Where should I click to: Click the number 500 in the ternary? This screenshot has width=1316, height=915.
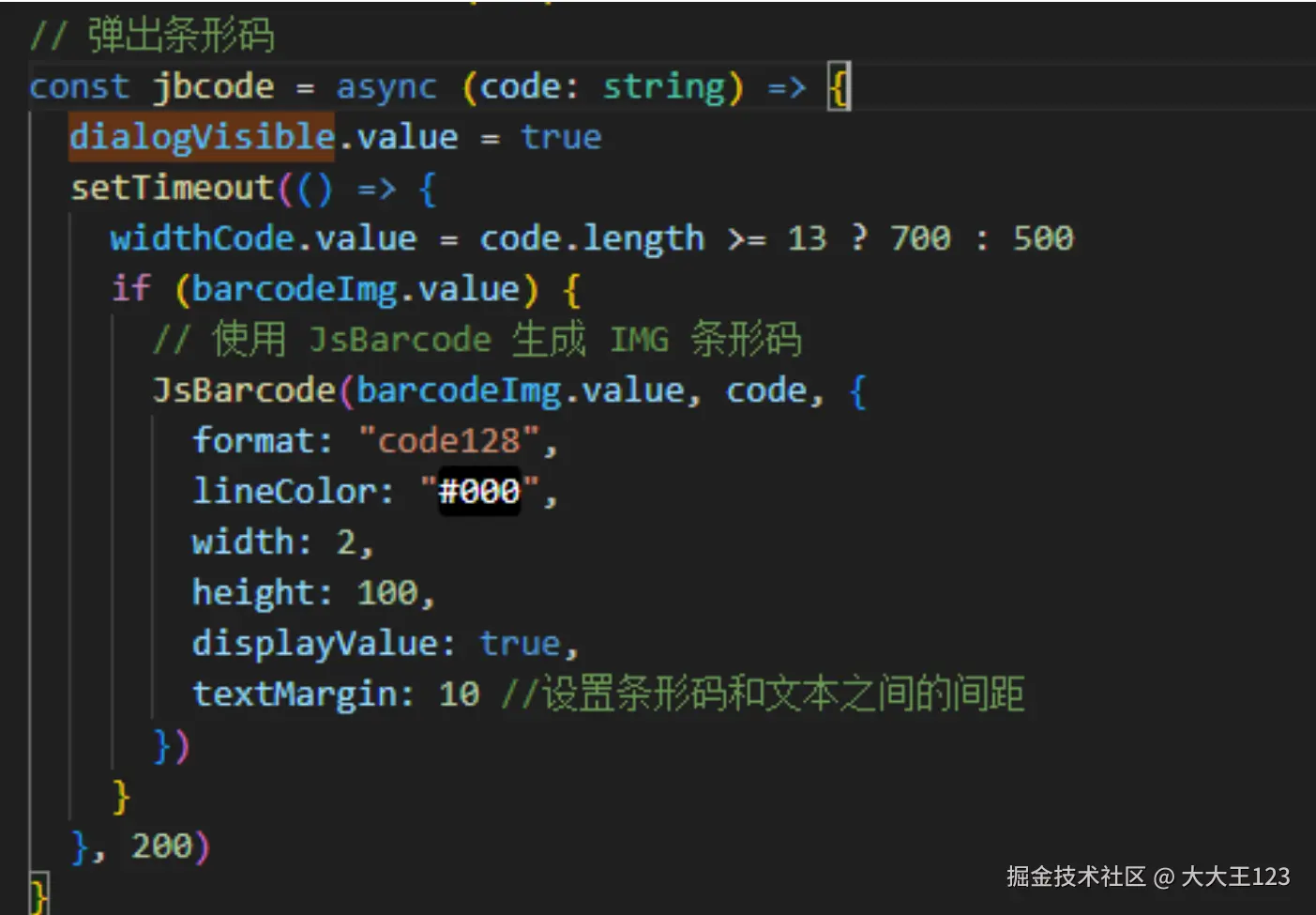(x=1042, y=238)
